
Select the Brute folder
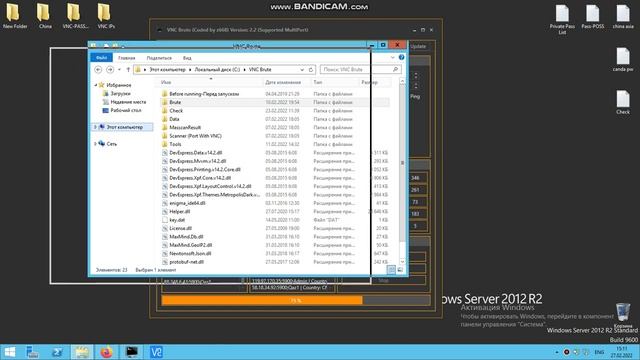click(x=175, y=102)
